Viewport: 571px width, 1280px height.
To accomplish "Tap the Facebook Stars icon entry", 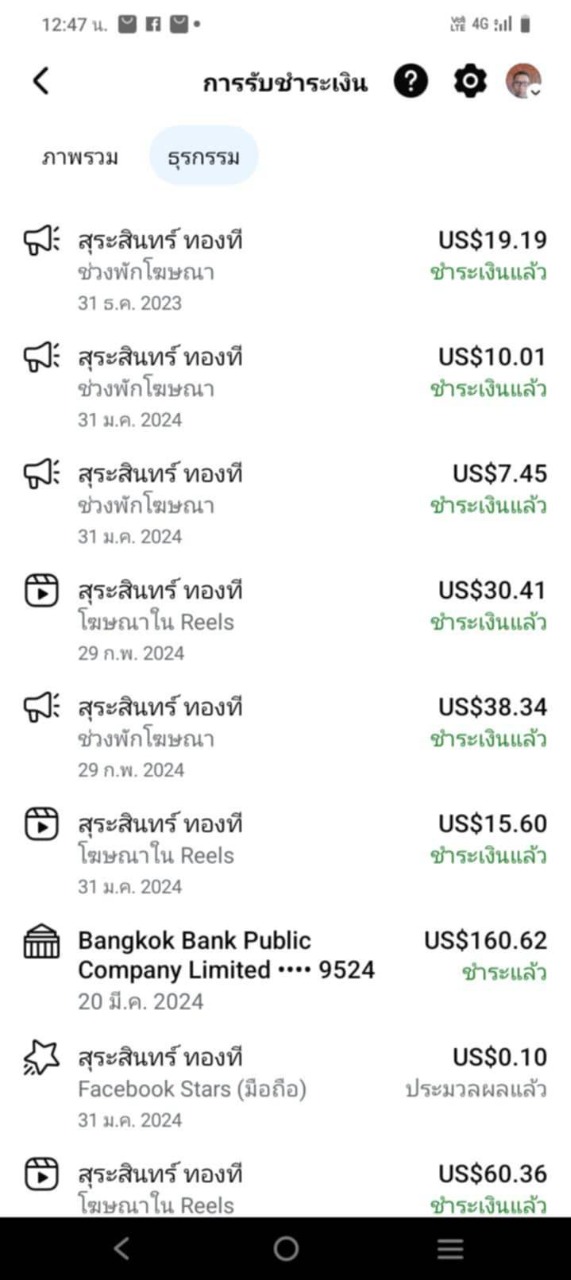I will point(41,1058).
